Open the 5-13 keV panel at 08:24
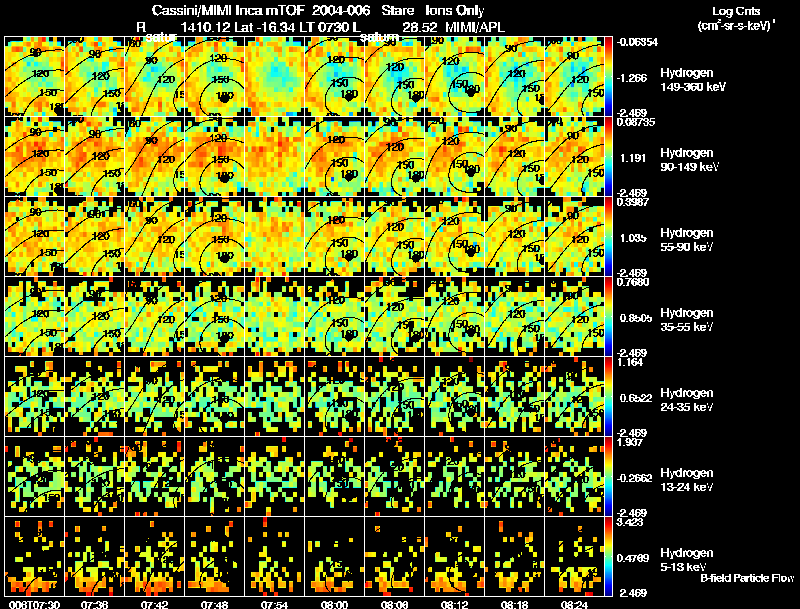This screenshot has height=609, width=800. click(574, 556)
